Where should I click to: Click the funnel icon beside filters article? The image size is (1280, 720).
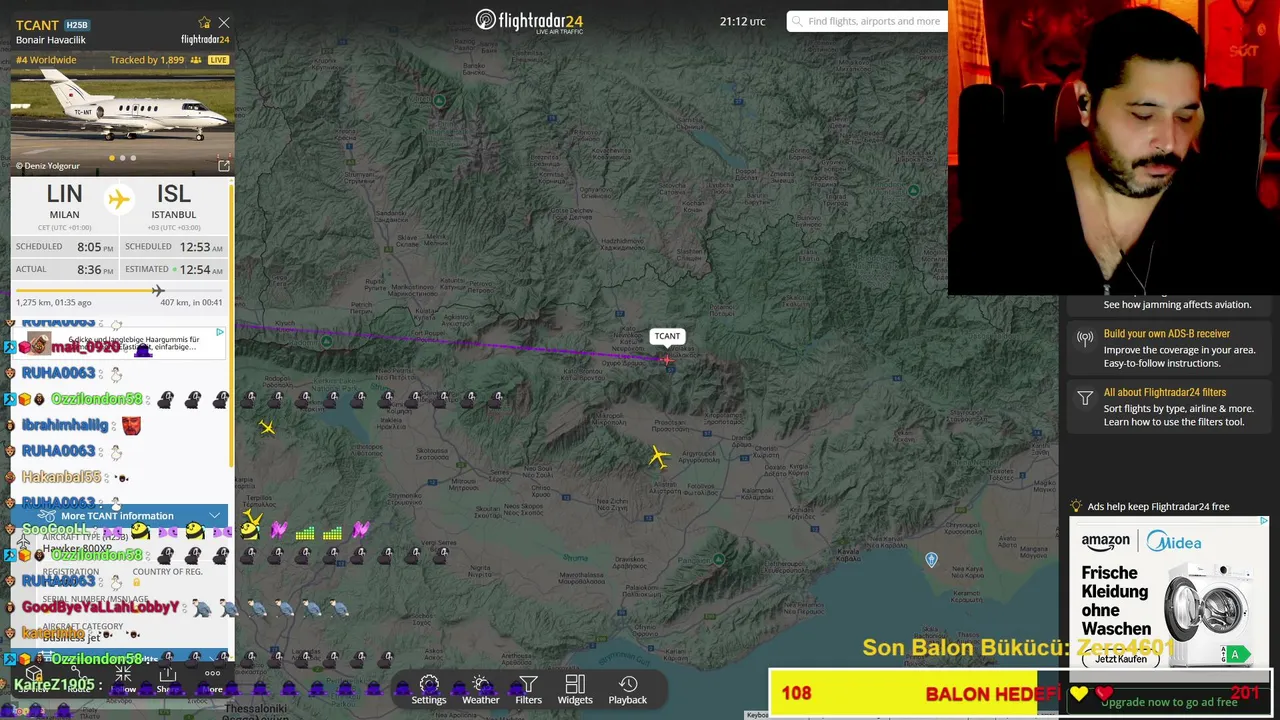tap(1085, 398)
